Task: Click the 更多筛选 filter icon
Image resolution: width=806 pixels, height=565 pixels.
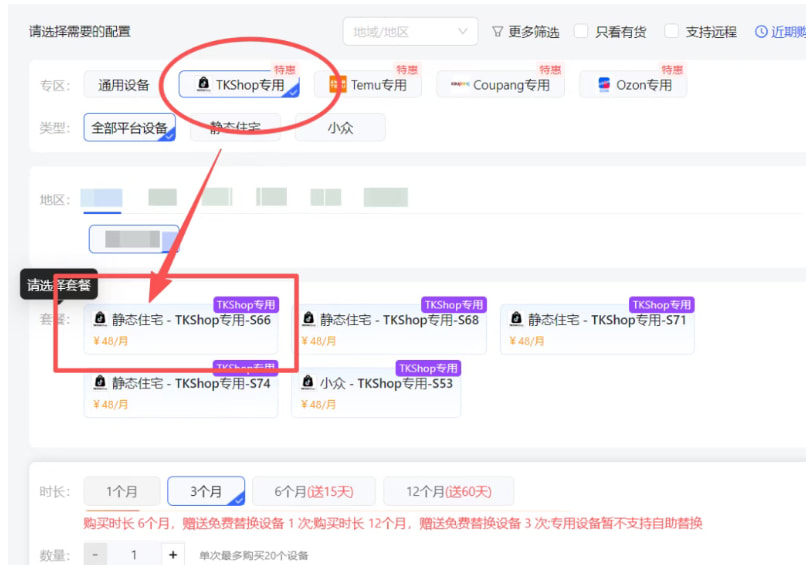Action: pos(497,32)
